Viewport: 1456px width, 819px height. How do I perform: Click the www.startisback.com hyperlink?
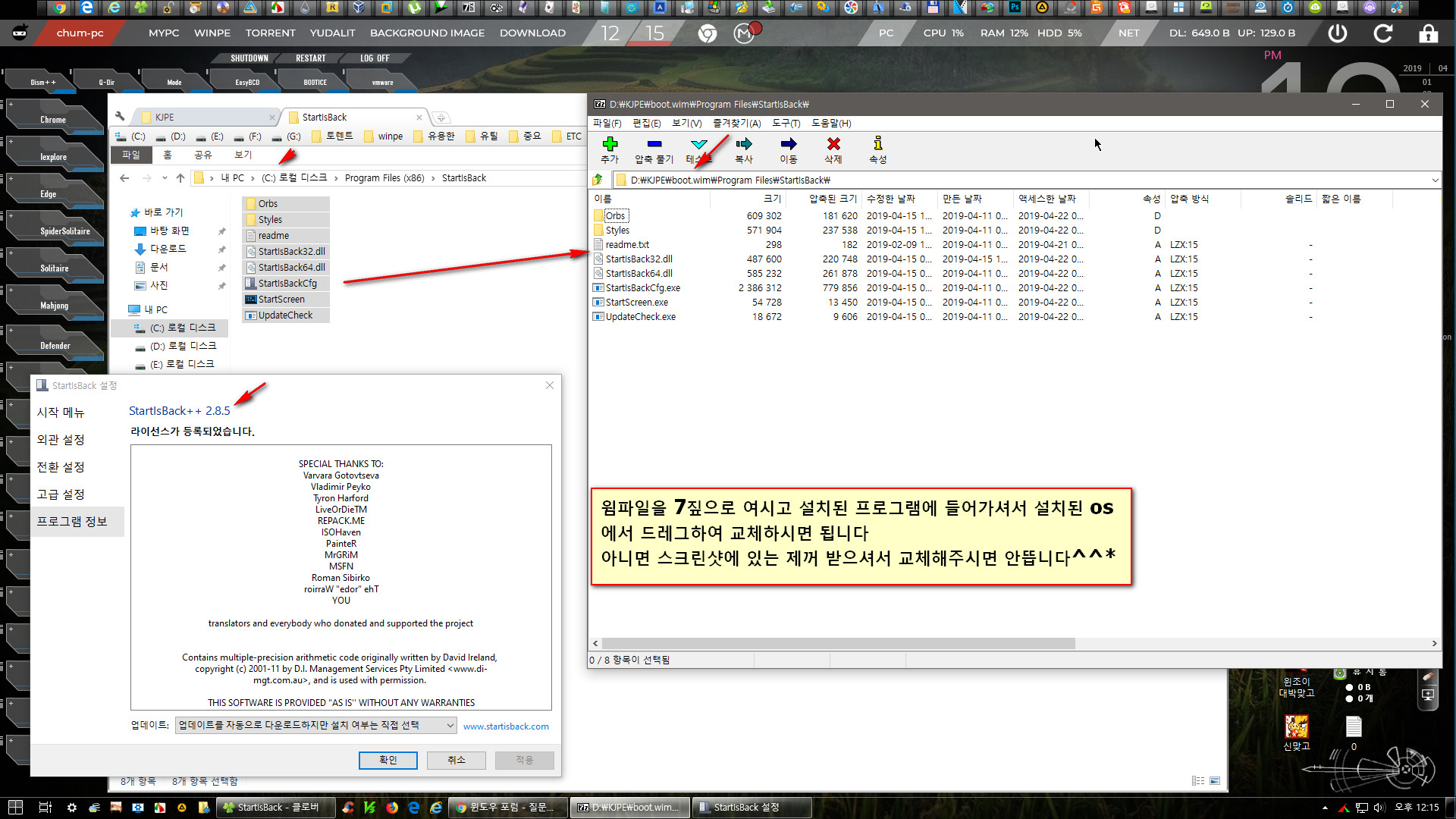[505, 726]
